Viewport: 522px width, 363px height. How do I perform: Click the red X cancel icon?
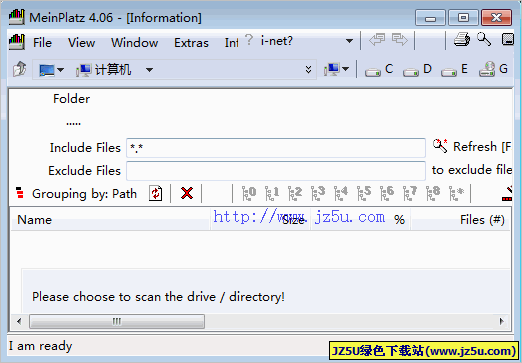point(187,193)
